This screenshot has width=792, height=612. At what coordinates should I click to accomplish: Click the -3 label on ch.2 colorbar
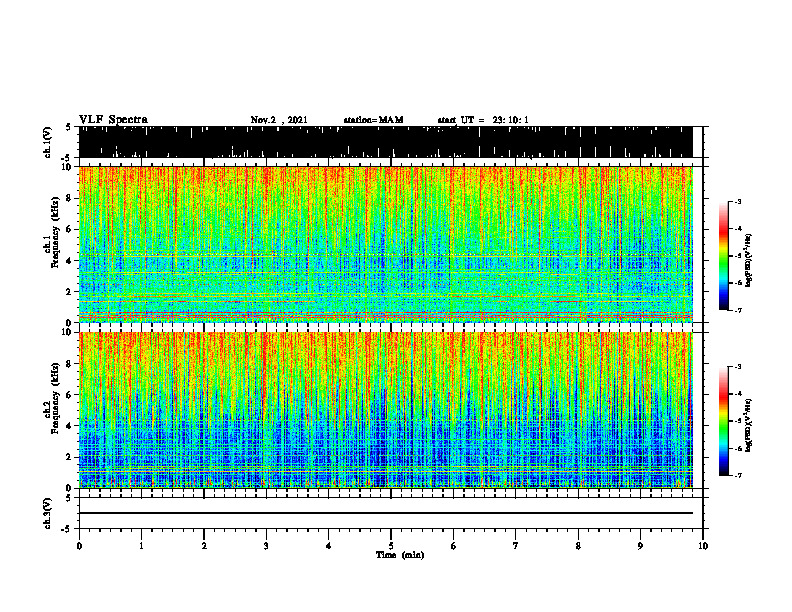click(x=738, y=367)
